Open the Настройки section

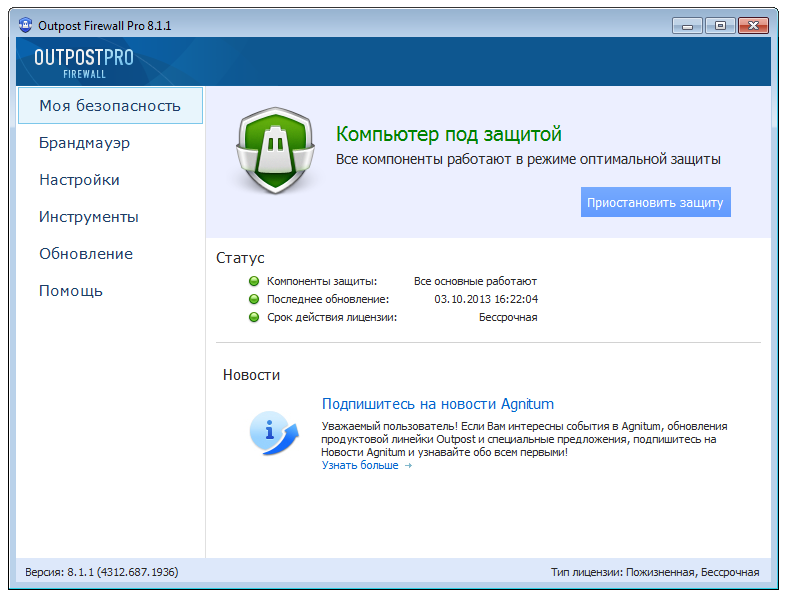[80, 180]
